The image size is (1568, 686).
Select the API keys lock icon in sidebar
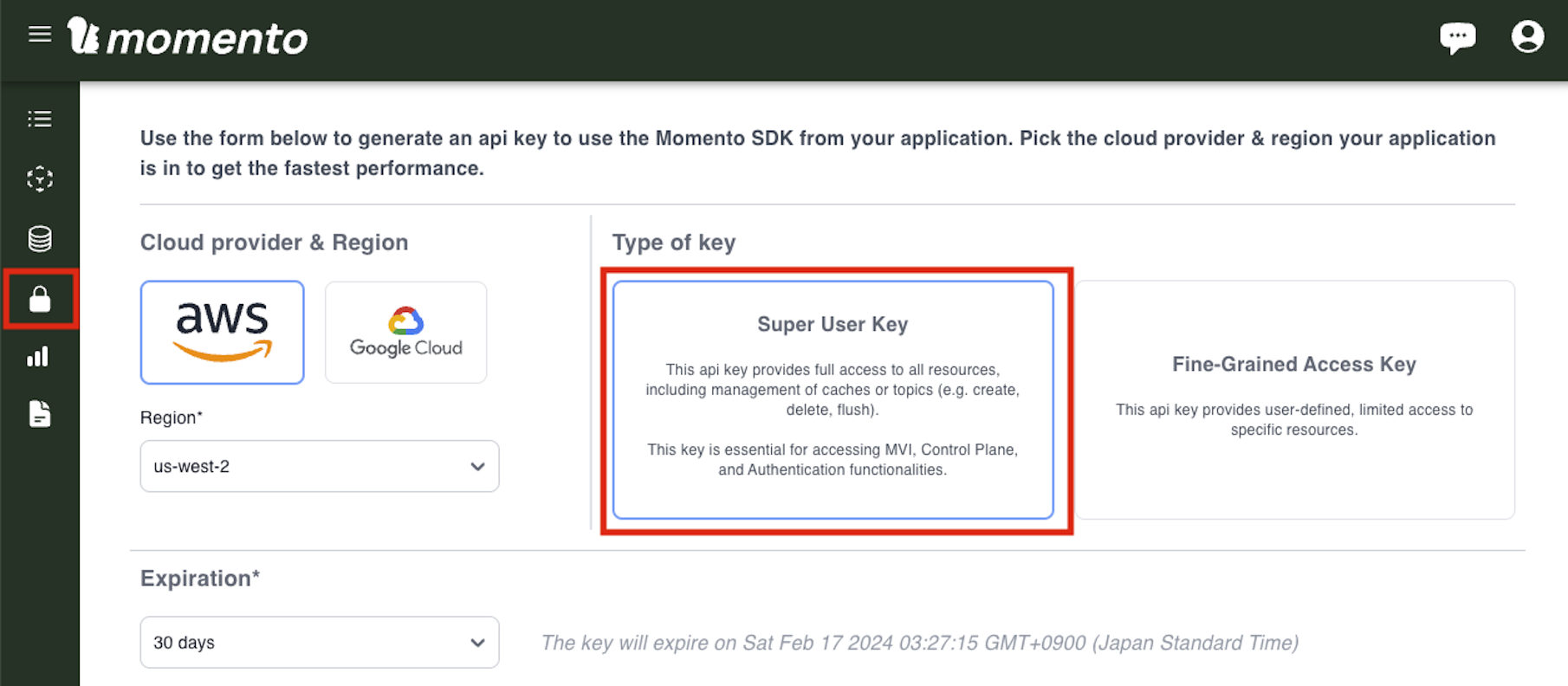pyautogui.click(x=40, y=299)
